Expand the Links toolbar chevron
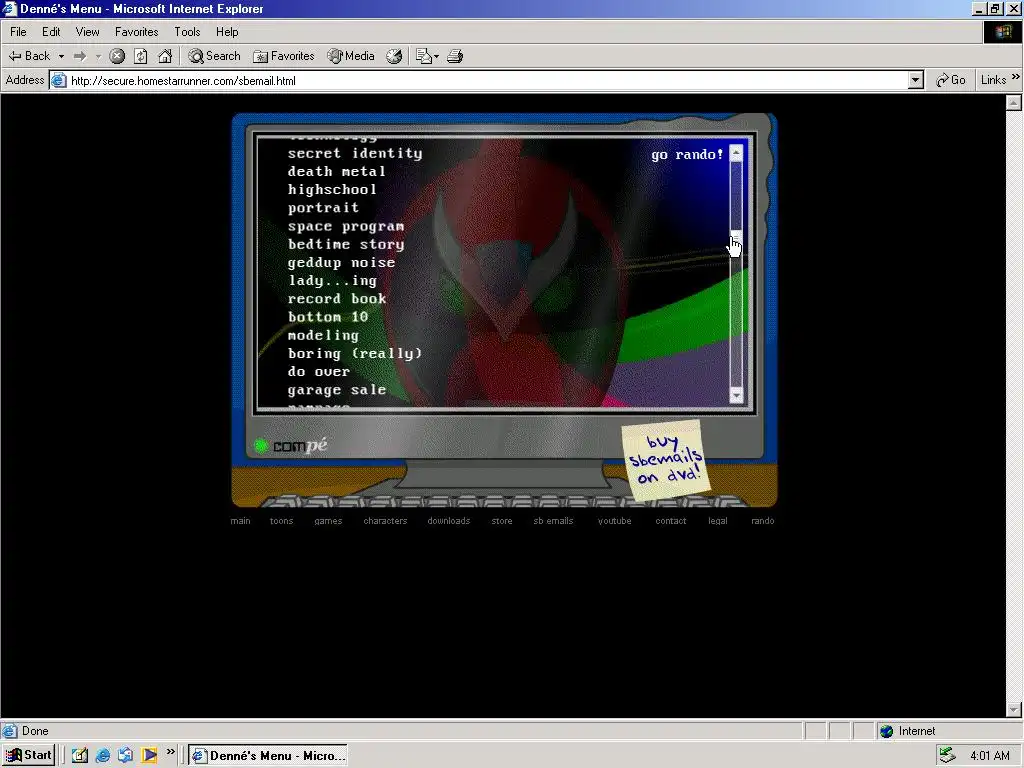The image size is (1024, 768). pyautogui.click(x=1016, y=77)
